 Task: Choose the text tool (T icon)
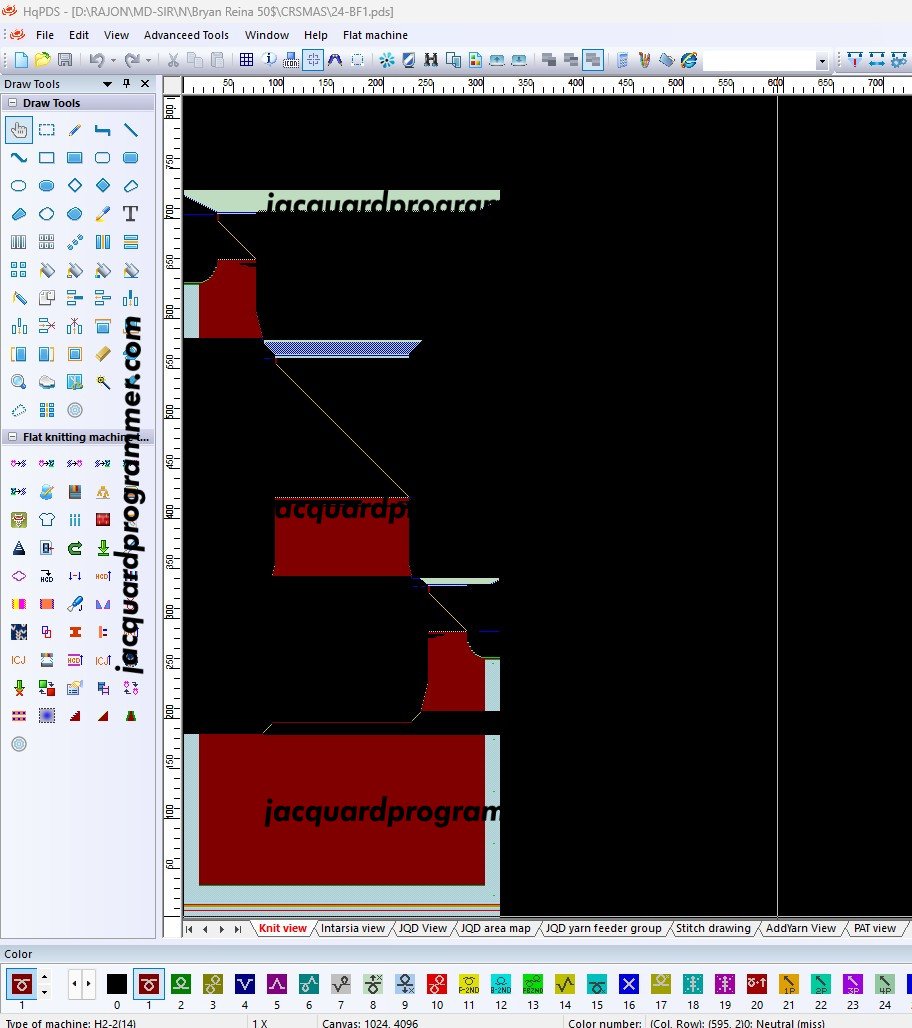130,213
